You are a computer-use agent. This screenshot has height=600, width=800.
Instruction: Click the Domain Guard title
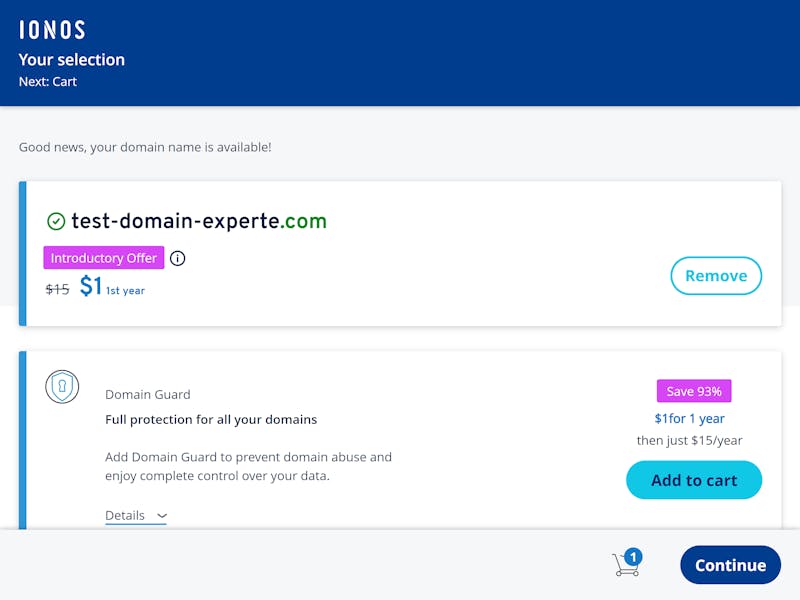point(147,394)
